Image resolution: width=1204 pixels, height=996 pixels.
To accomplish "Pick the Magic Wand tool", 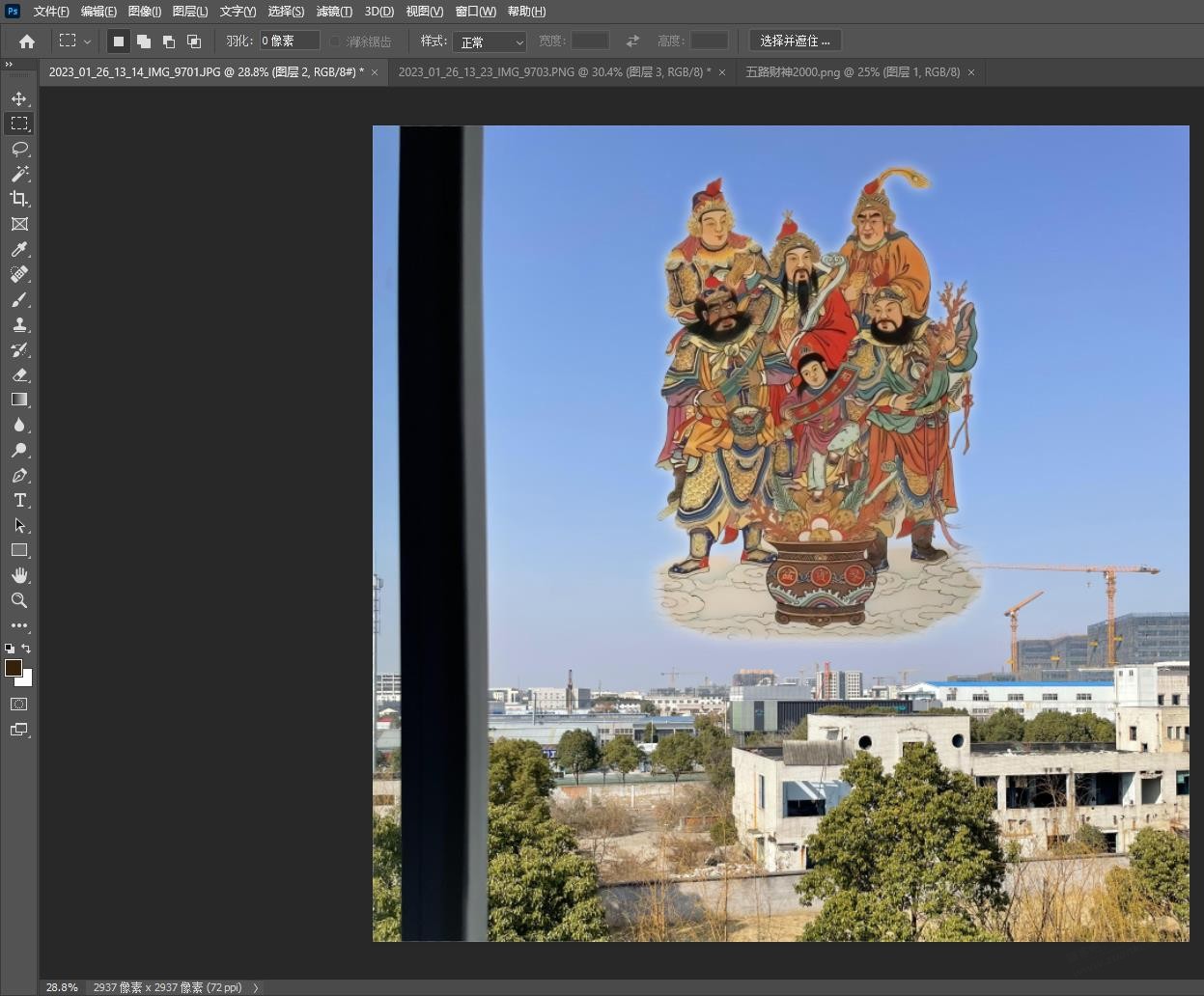I will tap(19, 174).
